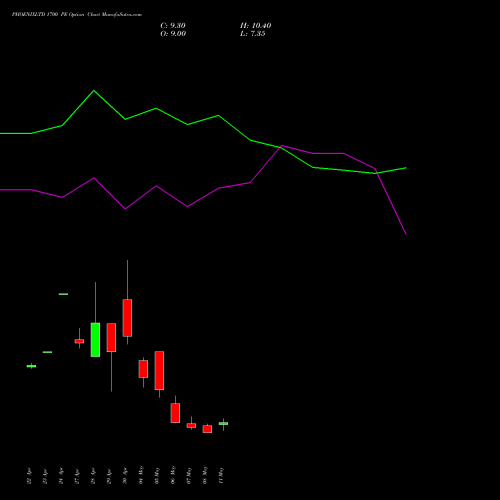Select the small red candle above 07 May
This screenshot has height=500, width=500.
[191, 425]
